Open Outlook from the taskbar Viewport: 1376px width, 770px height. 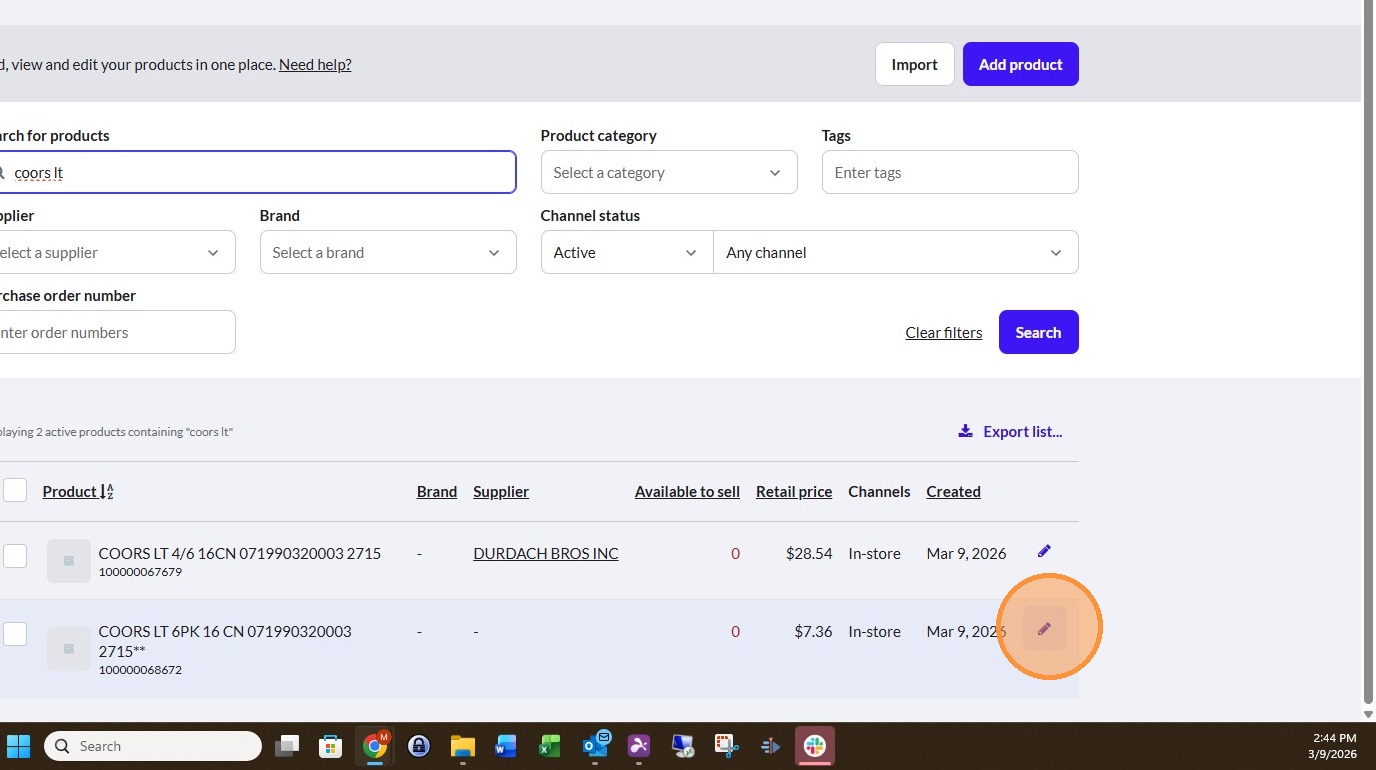pyautogui.click(x=595, y=746)
